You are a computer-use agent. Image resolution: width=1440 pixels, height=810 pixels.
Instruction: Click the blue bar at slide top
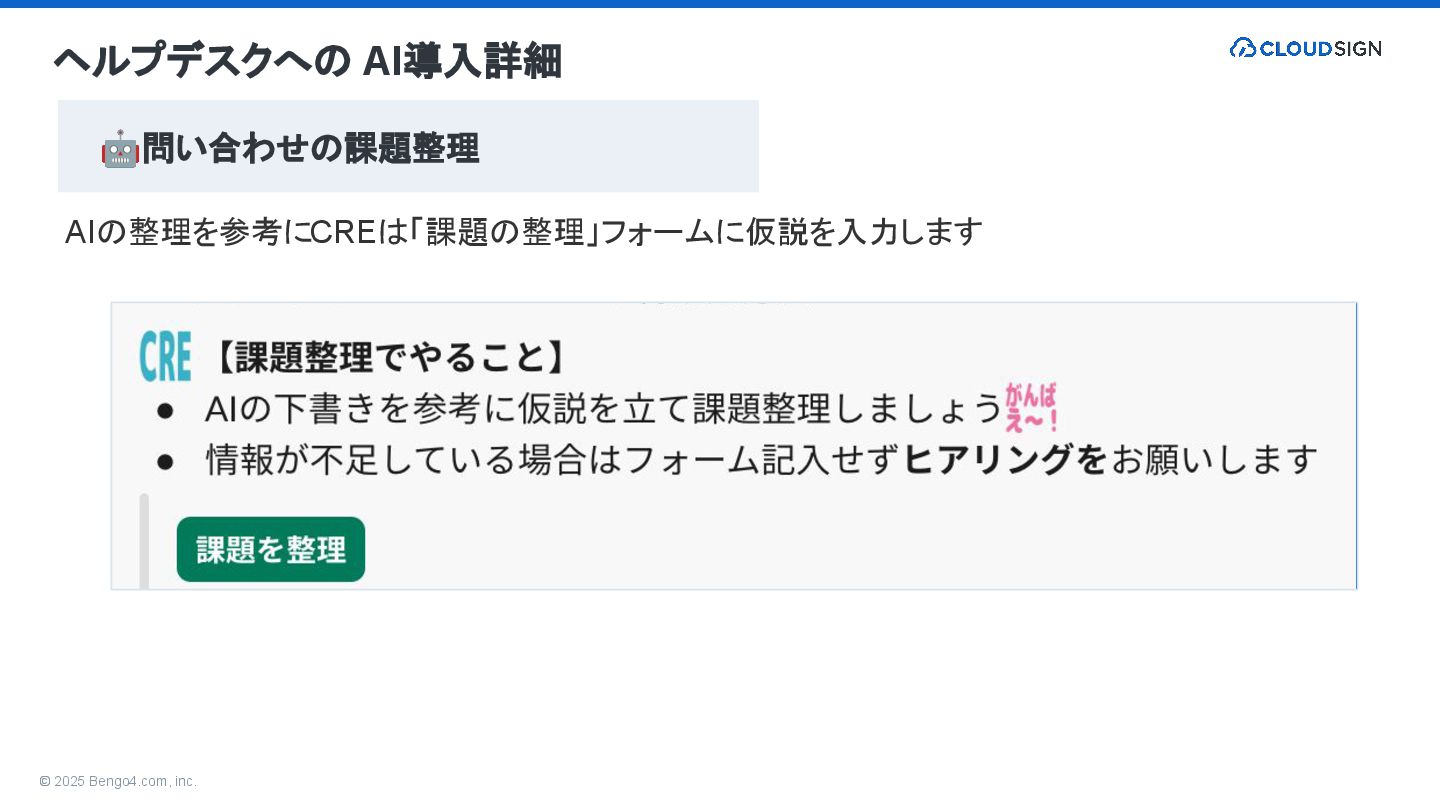pos(720,4)
